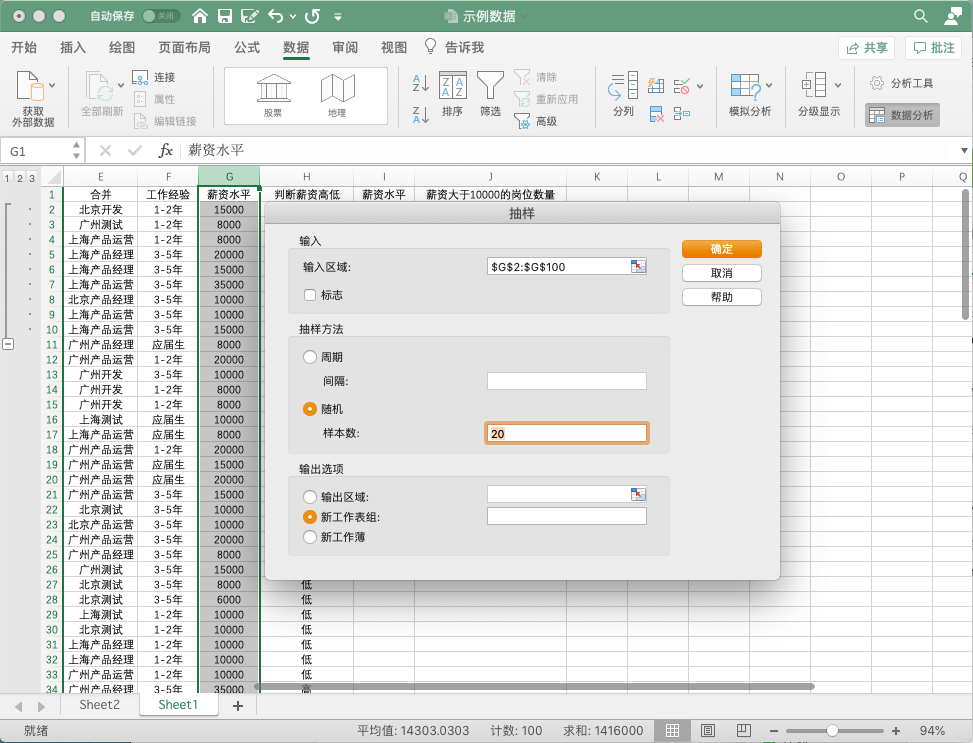Viewport: 973px width, 743px height.
Task: Click 确定 to confirm sampling
Action: coord(721,249)
